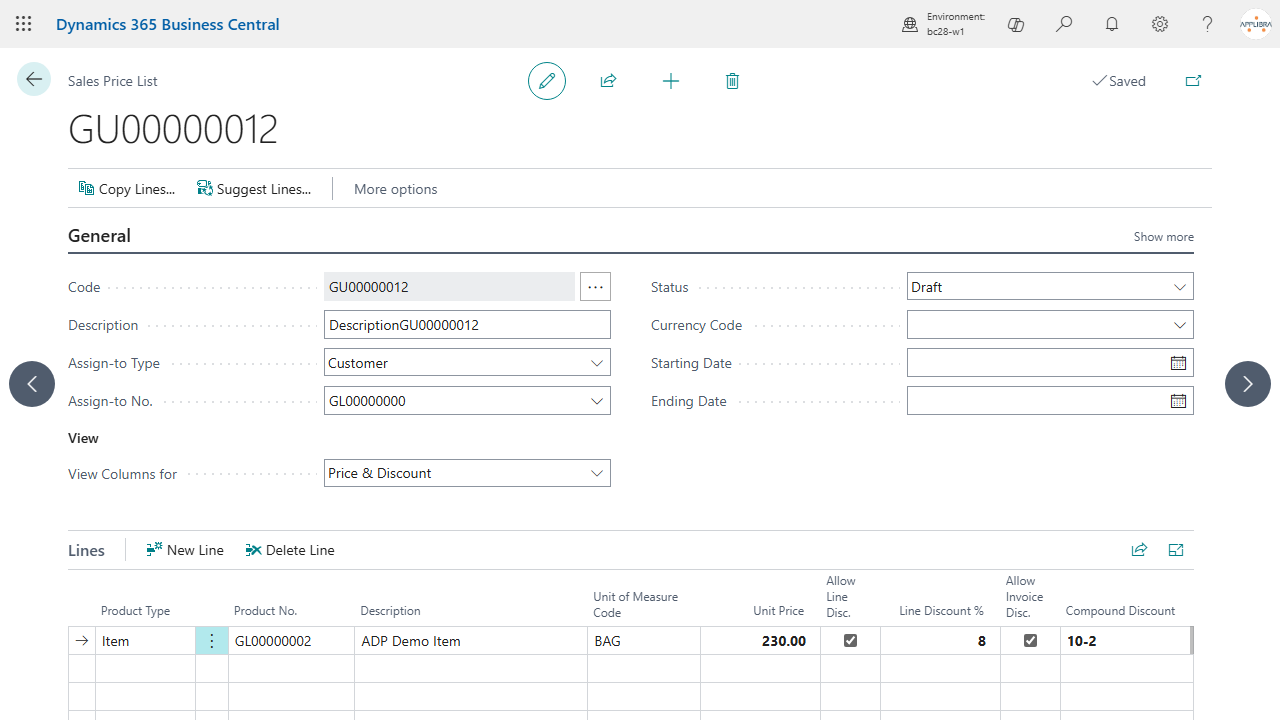Click the New Line action
Screen dimensions: 1280x720
(x=185, y=550)
